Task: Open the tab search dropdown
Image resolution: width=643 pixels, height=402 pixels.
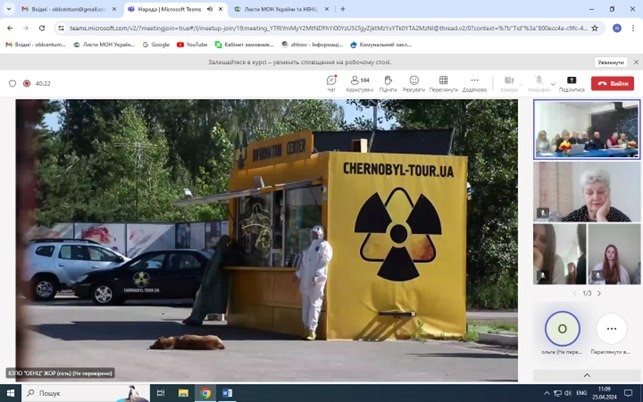Action: tap(9, 9)
